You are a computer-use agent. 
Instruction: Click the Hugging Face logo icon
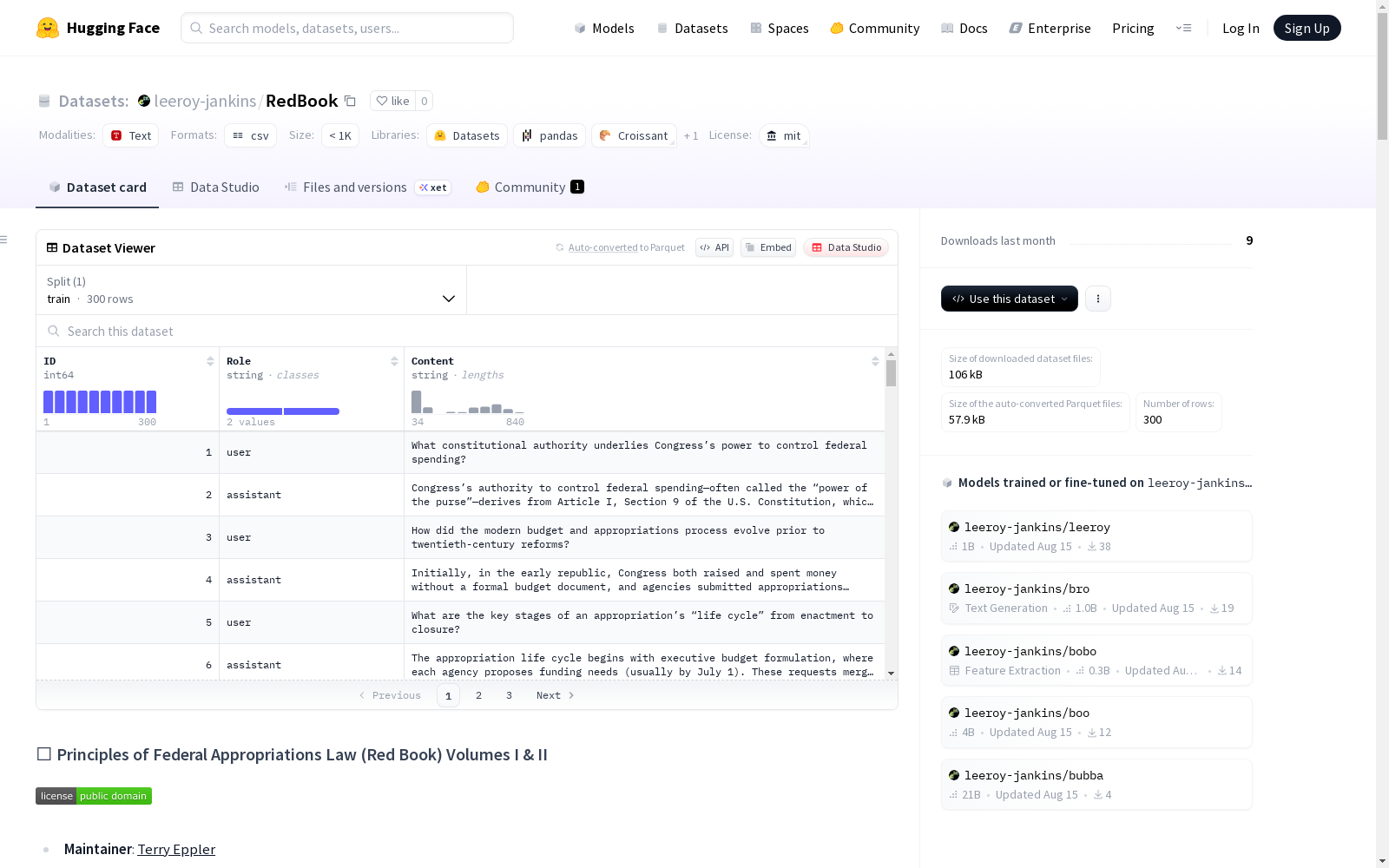[48, 28]
